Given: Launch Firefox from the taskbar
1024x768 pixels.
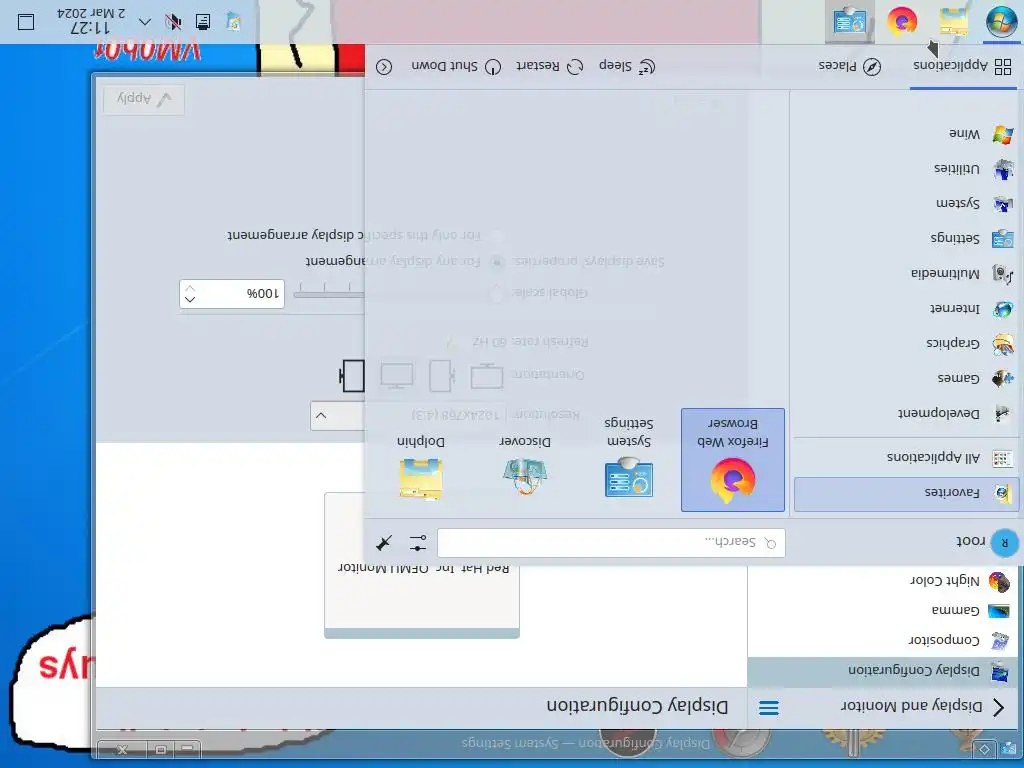Looking at the screenshot, I should (x=902, y=22).
